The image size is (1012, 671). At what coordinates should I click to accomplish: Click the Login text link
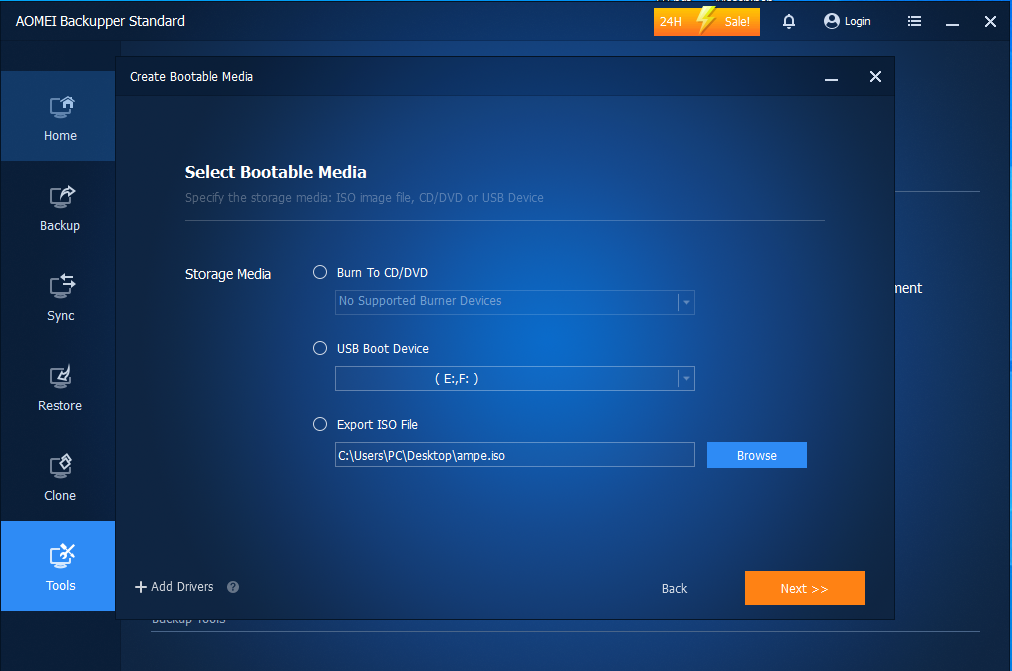click(x=858, y=21)
